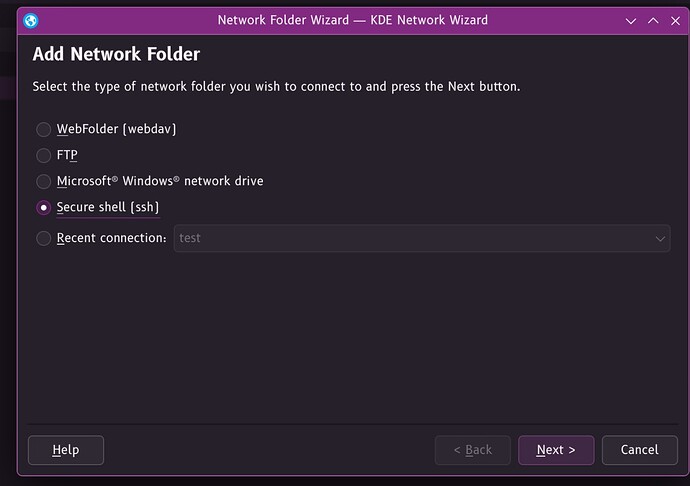The image size is (690, 486).
Task: Choose the FTP radio option
Action: coord(44,155)
